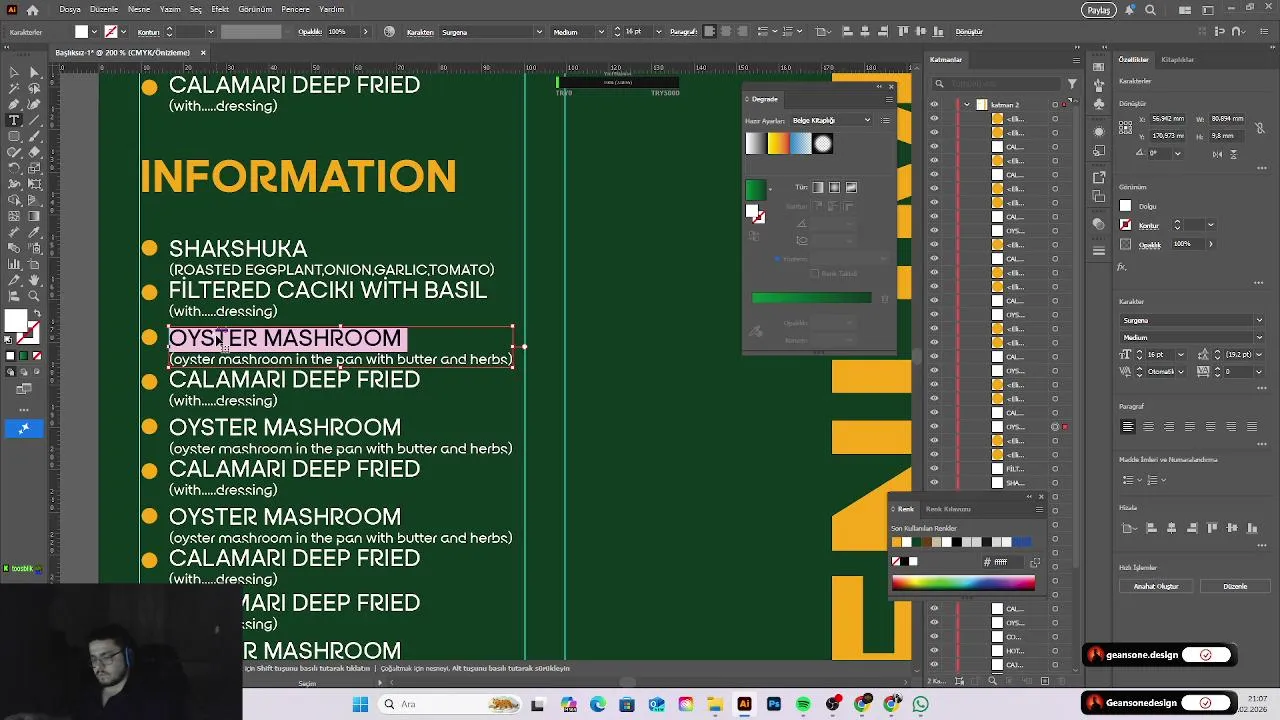Image resolution: width=1280 pixels, height=720 pixels.
Task: Open the Medium style dropdown in control bar
Action: [x=601, y=32]
